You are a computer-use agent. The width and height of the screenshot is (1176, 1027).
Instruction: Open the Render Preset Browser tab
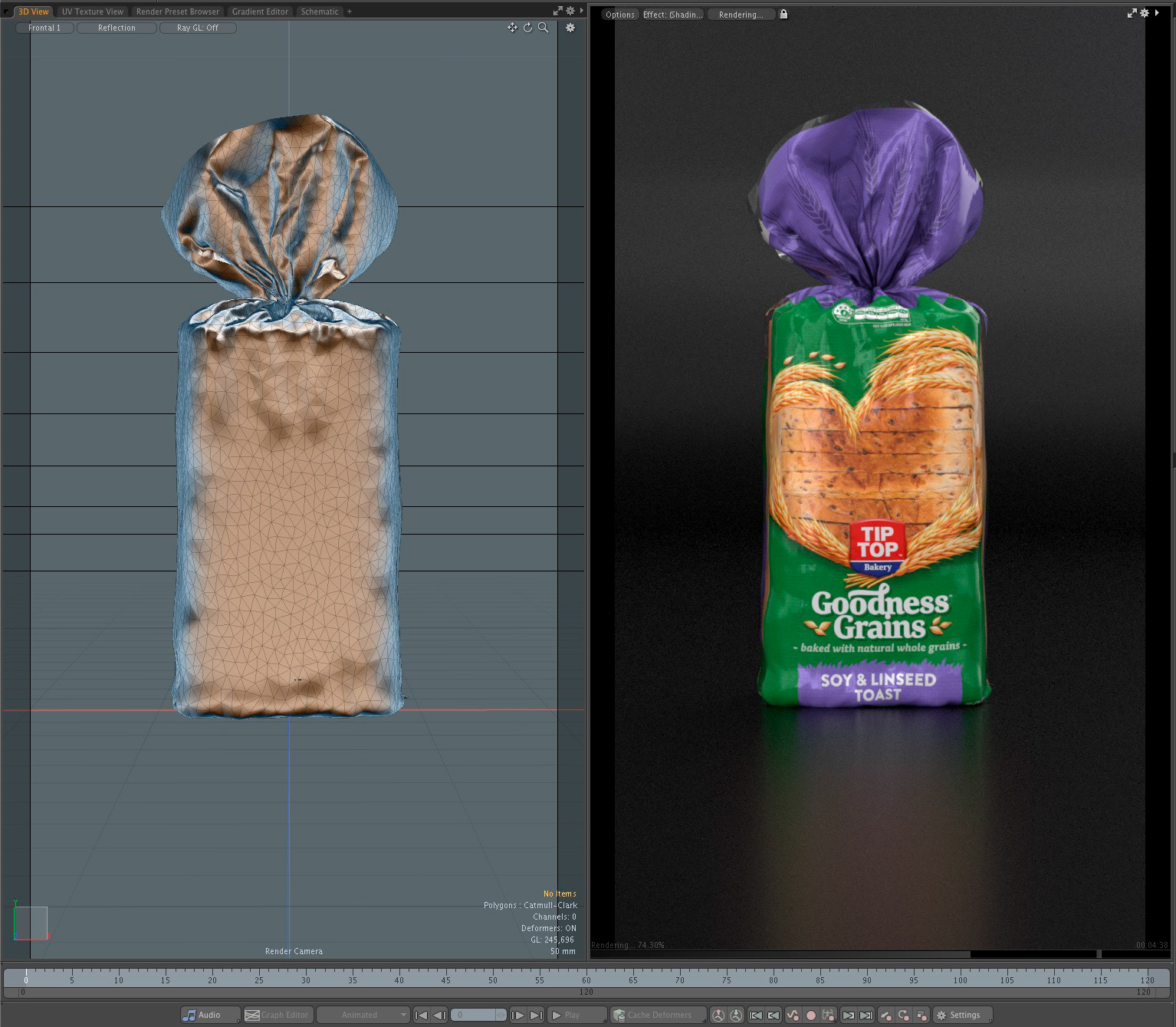click(178, 12)
